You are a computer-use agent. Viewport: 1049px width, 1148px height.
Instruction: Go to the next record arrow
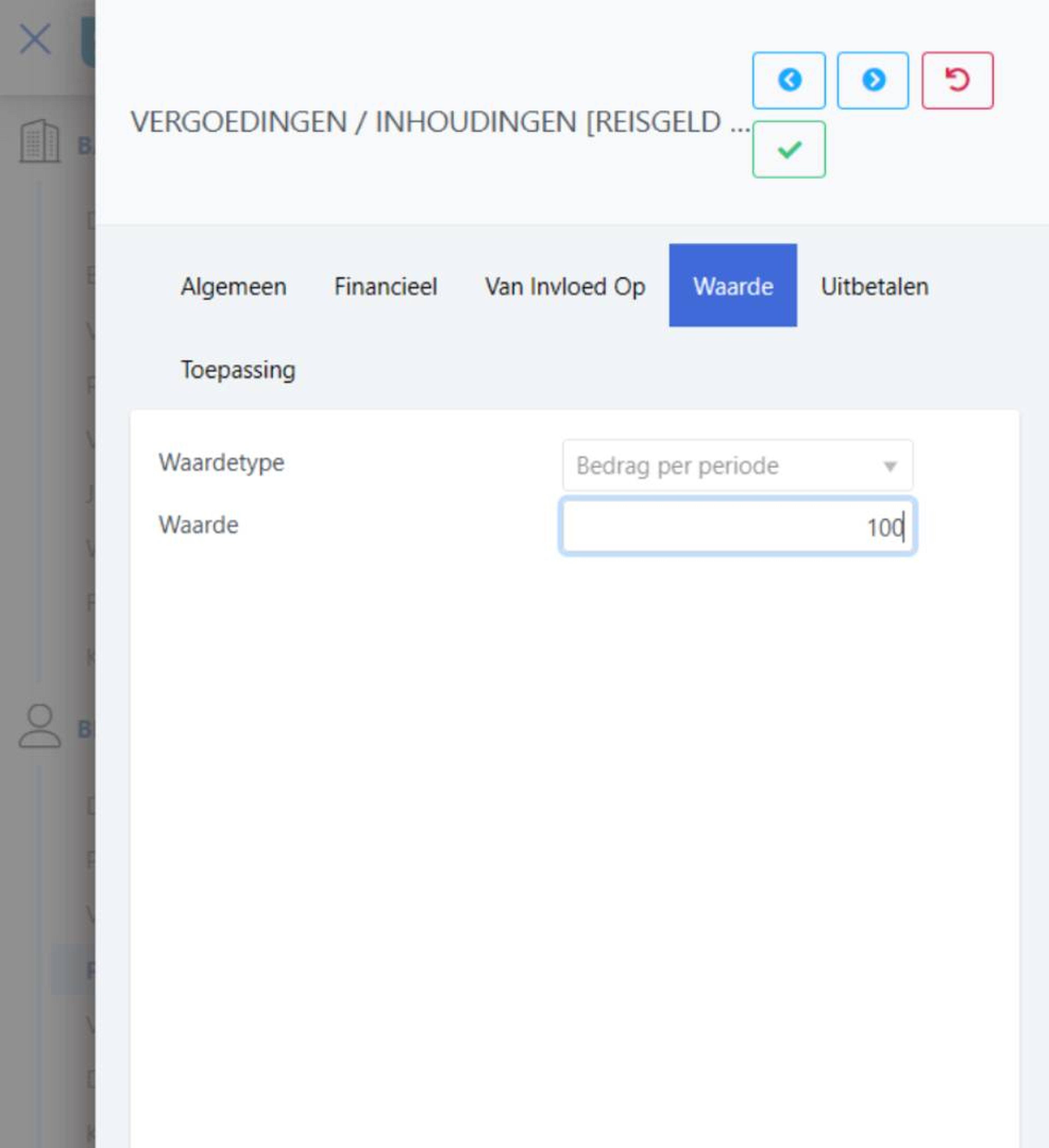[873, 80]
